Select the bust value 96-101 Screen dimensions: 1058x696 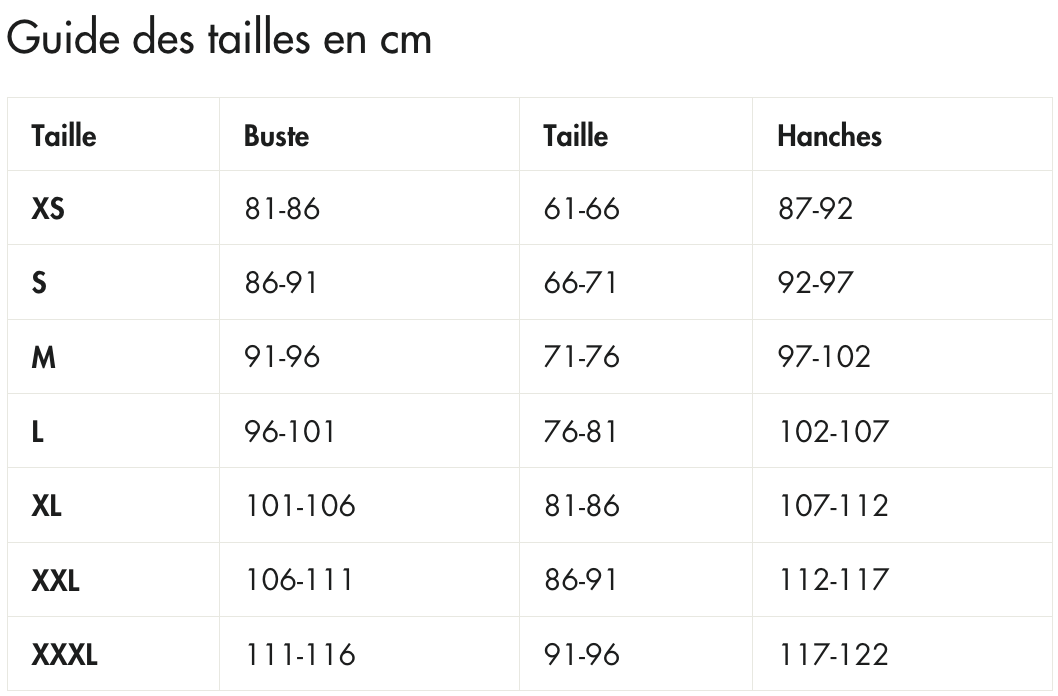[289, 432]
